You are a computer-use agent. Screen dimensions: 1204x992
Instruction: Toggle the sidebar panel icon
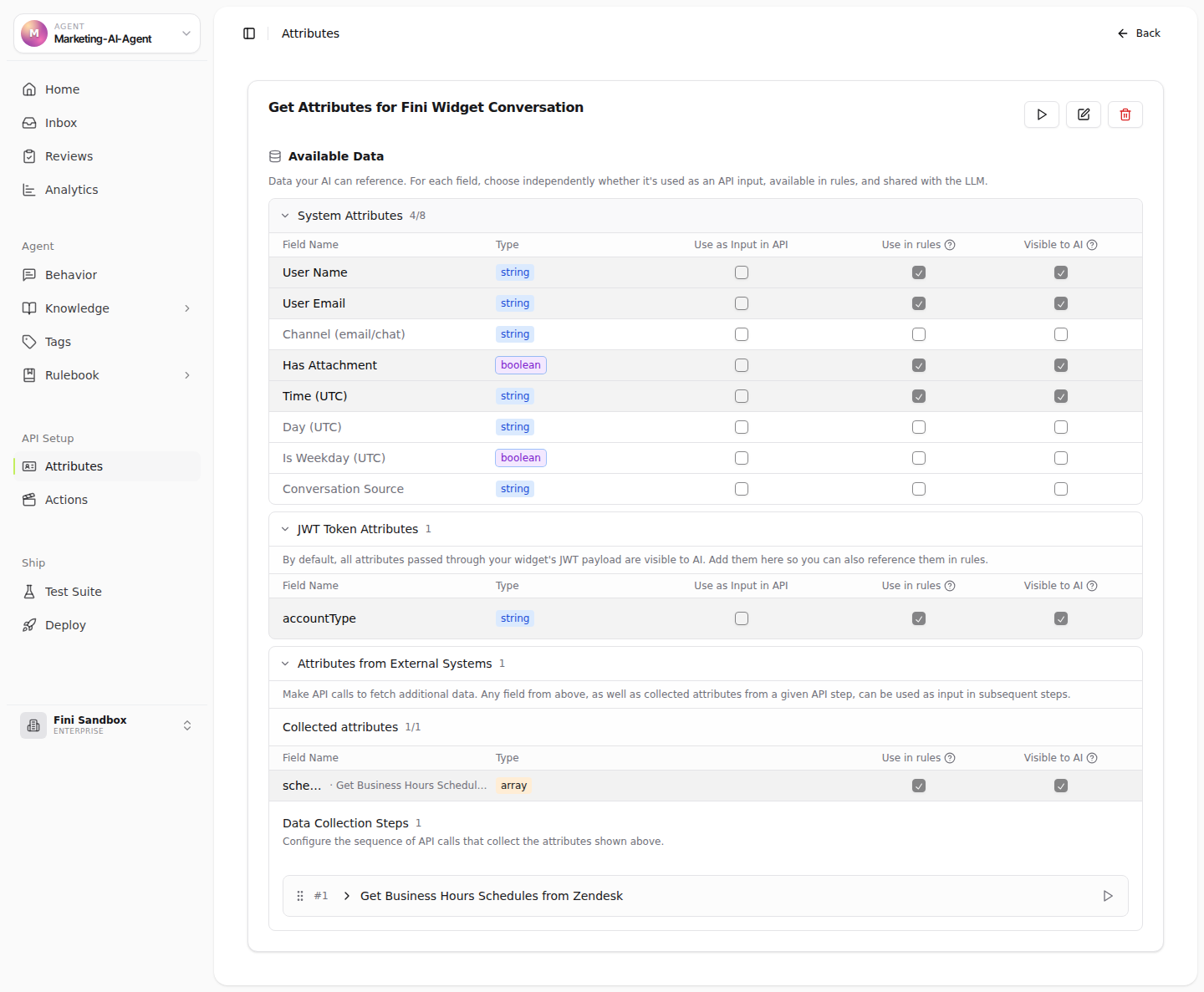pyautogui.click(x=249, y=33)
